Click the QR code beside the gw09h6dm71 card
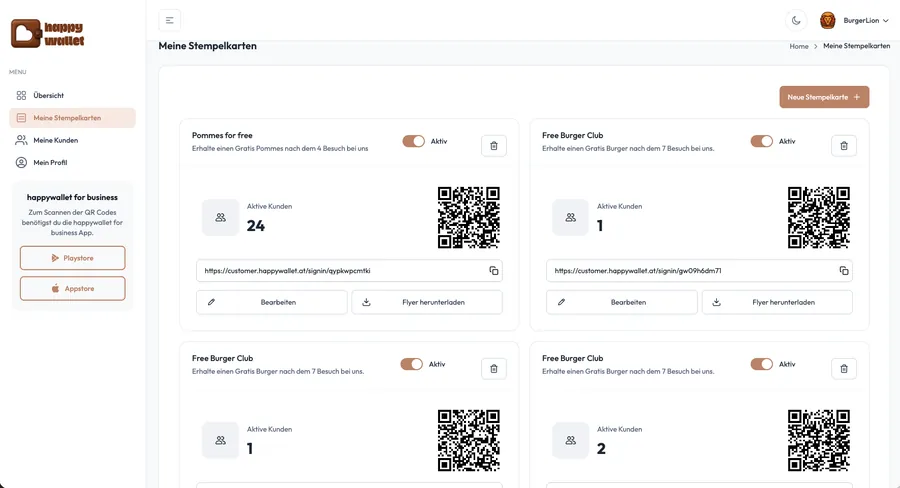The image size is (900, 488). tap(818, 217)
